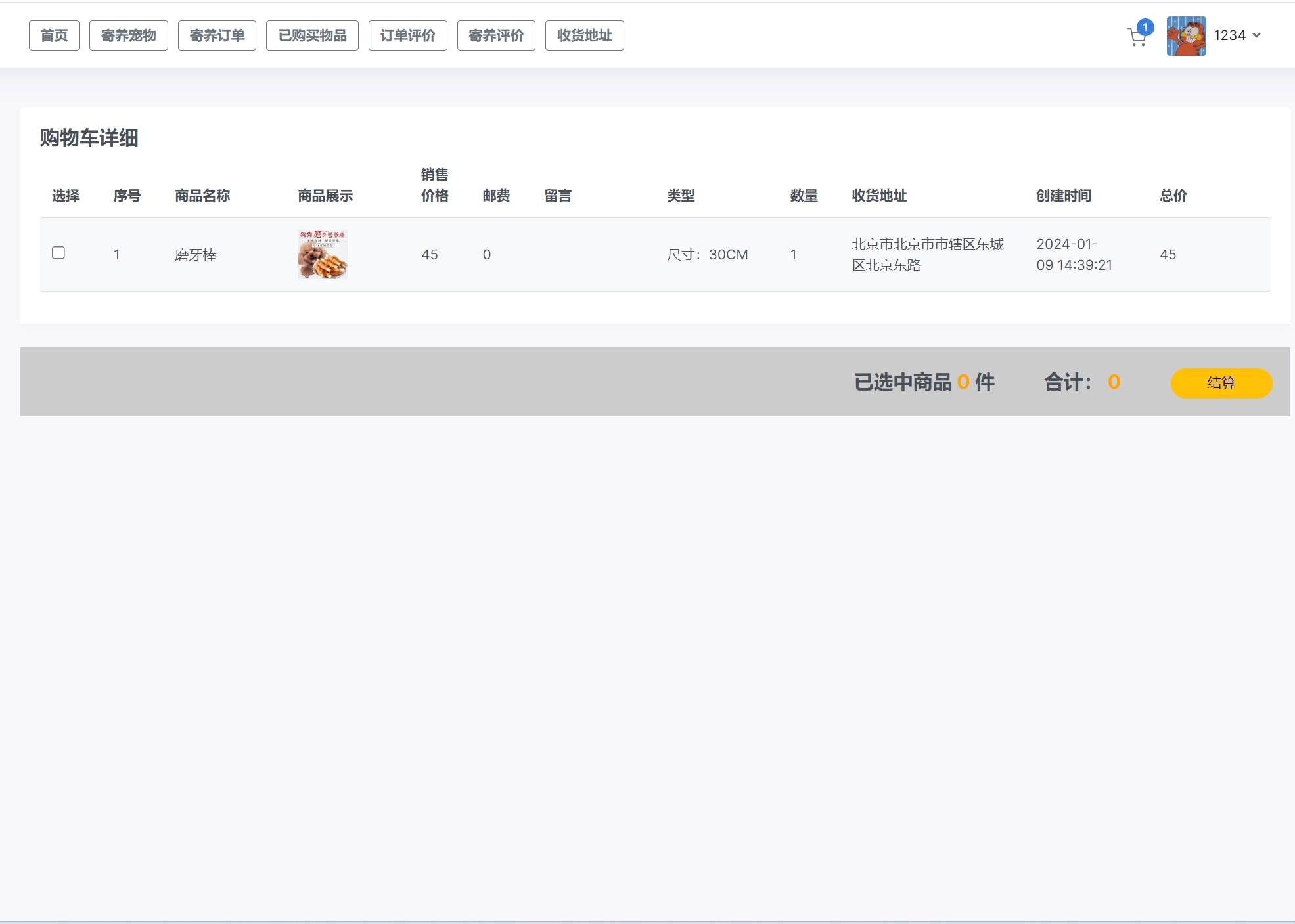Image resolution: width=1295 pixels, height=924 pixels.
Task: Expand the 1234 user dropdown arrow
Action: [1257, 35]
